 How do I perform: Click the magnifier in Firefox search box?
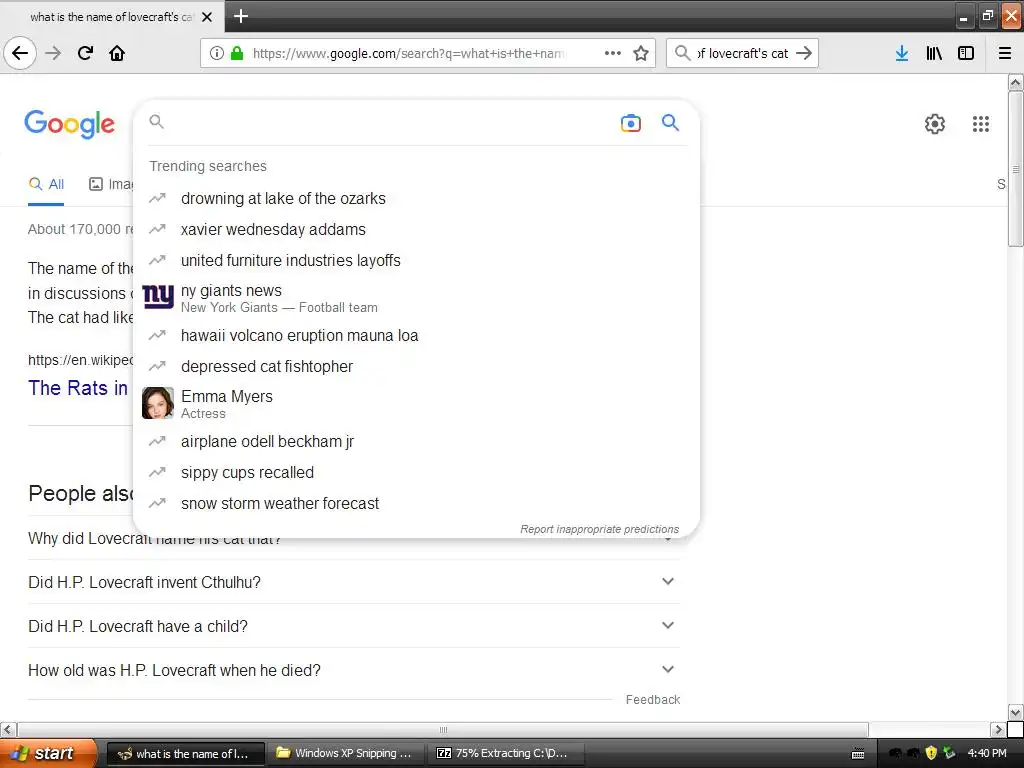(682, 53)
